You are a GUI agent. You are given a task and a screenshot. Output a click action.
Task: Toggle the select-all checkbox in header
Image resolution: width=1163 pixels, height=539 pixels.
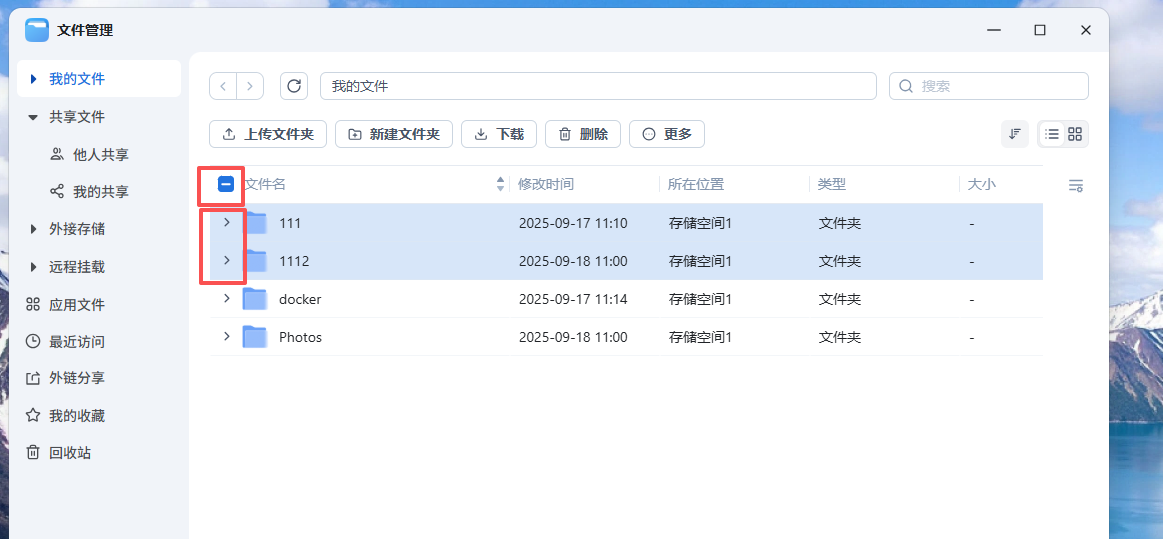coord(226,184)
